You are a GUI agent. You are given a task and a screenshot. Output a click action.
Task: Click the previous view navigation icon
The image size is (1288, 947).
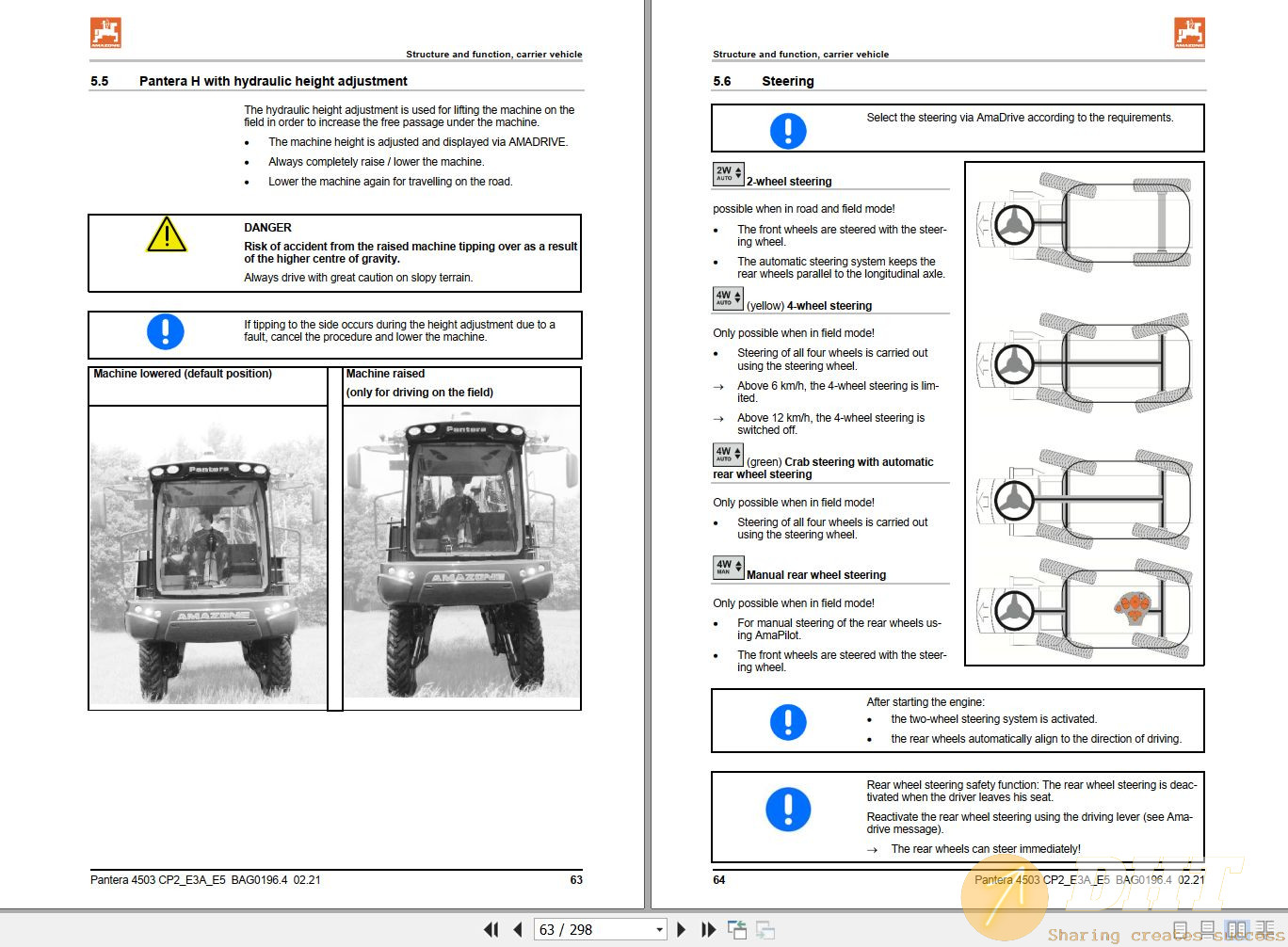pyautogui.click(x=737, y=929)
